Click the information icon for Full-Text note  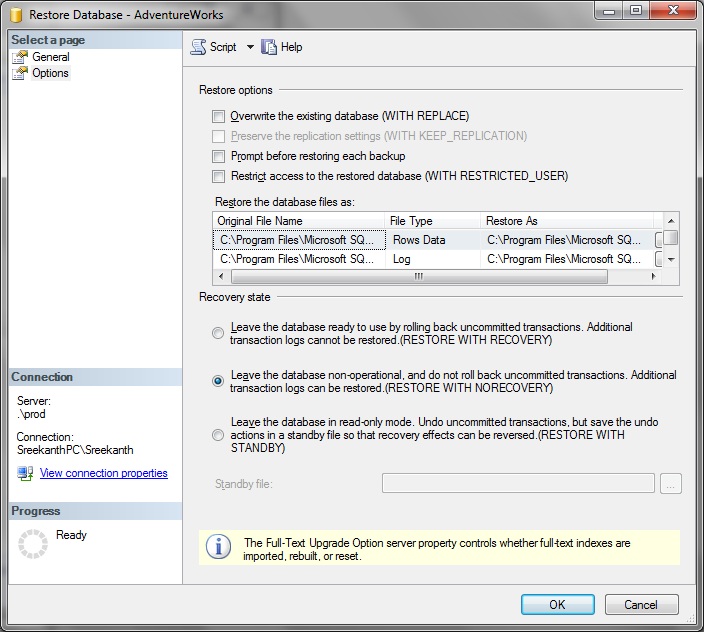pos(217,547)
